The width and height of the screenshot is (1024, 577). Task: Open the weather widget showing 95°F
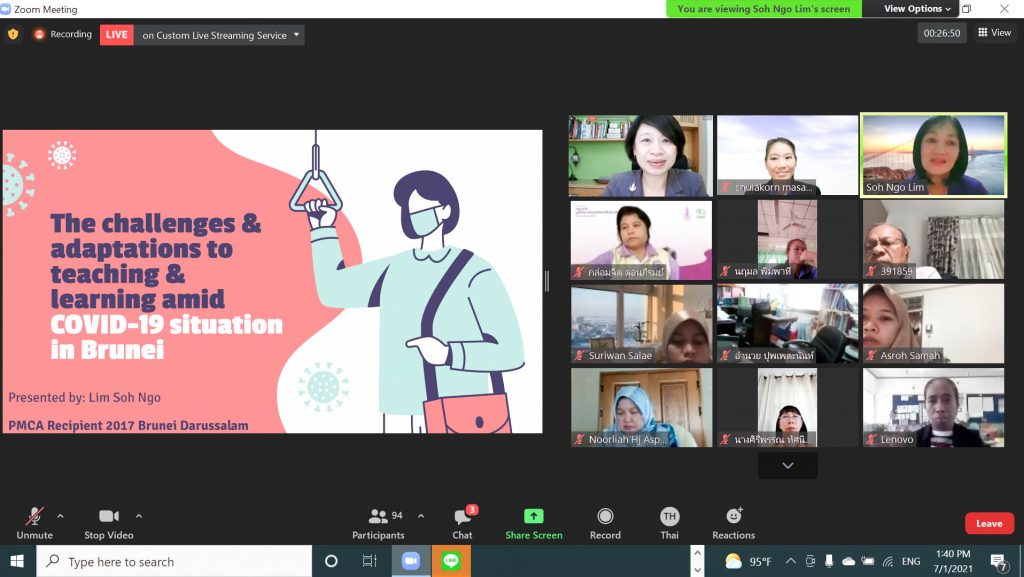[x=748, y=561]
